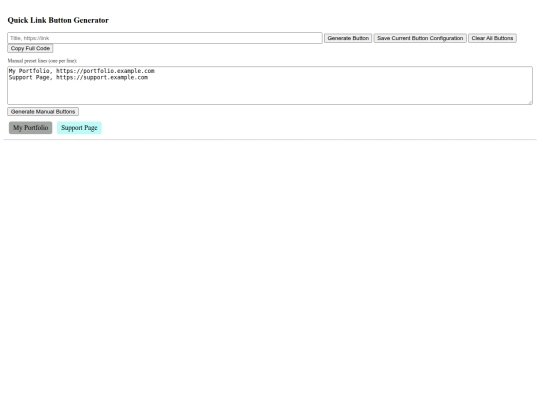The image size is (540, 405).
Task: Click the Copy Full Code button
Action: (30, 49)
